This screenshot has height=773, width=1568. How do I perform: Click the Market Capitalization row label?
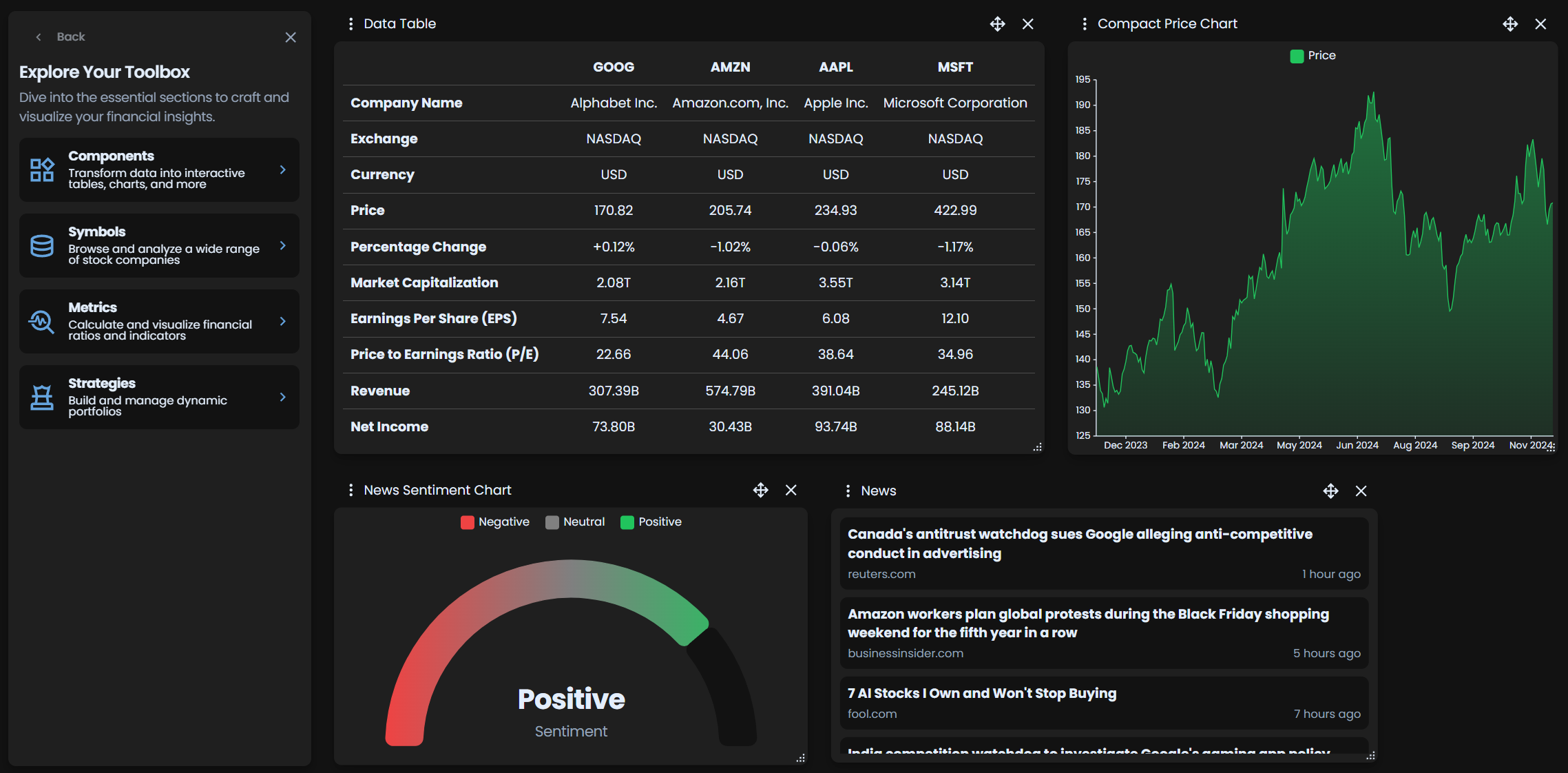click(x=424, y=282)
